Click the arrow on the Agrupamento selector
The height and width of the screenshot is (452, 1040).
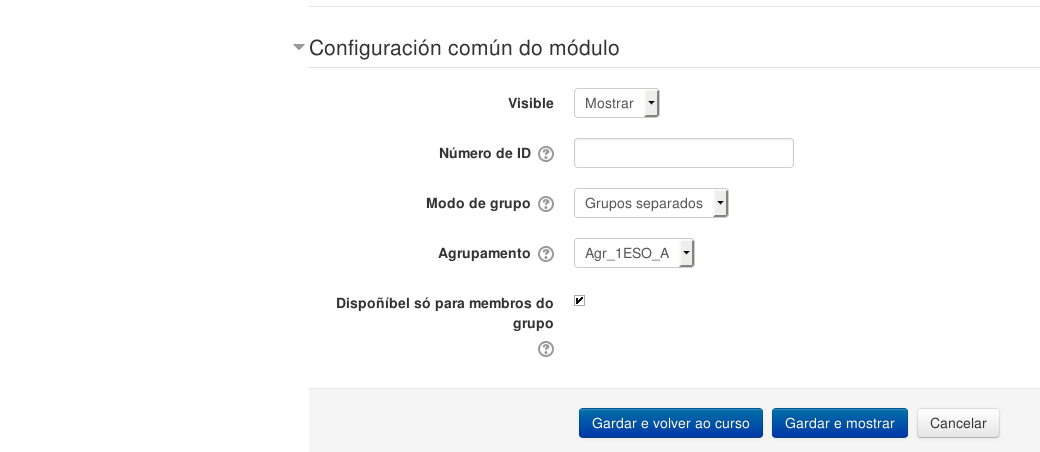pos(686,253)
